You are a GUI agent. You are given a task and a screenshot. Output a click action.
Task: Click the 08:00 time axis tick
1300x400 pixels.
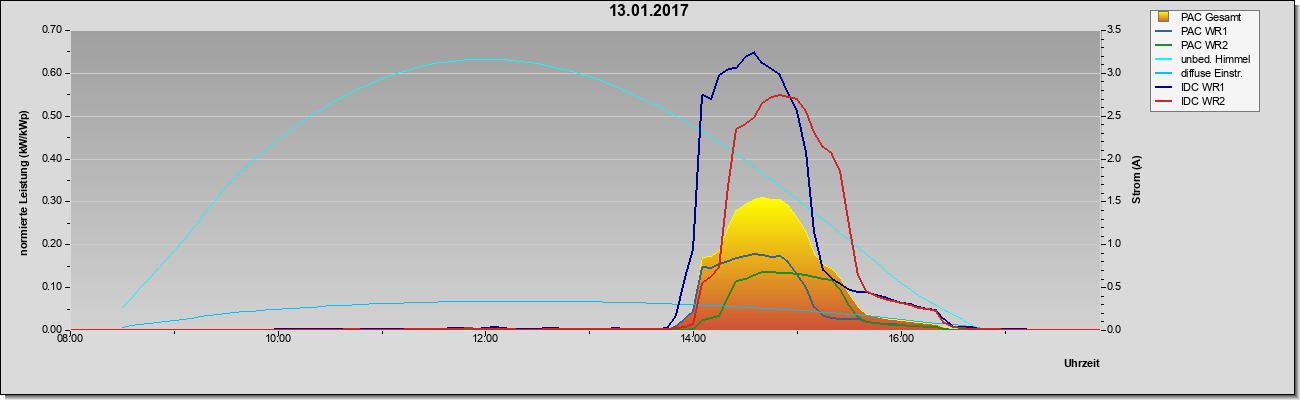point(69,339)
